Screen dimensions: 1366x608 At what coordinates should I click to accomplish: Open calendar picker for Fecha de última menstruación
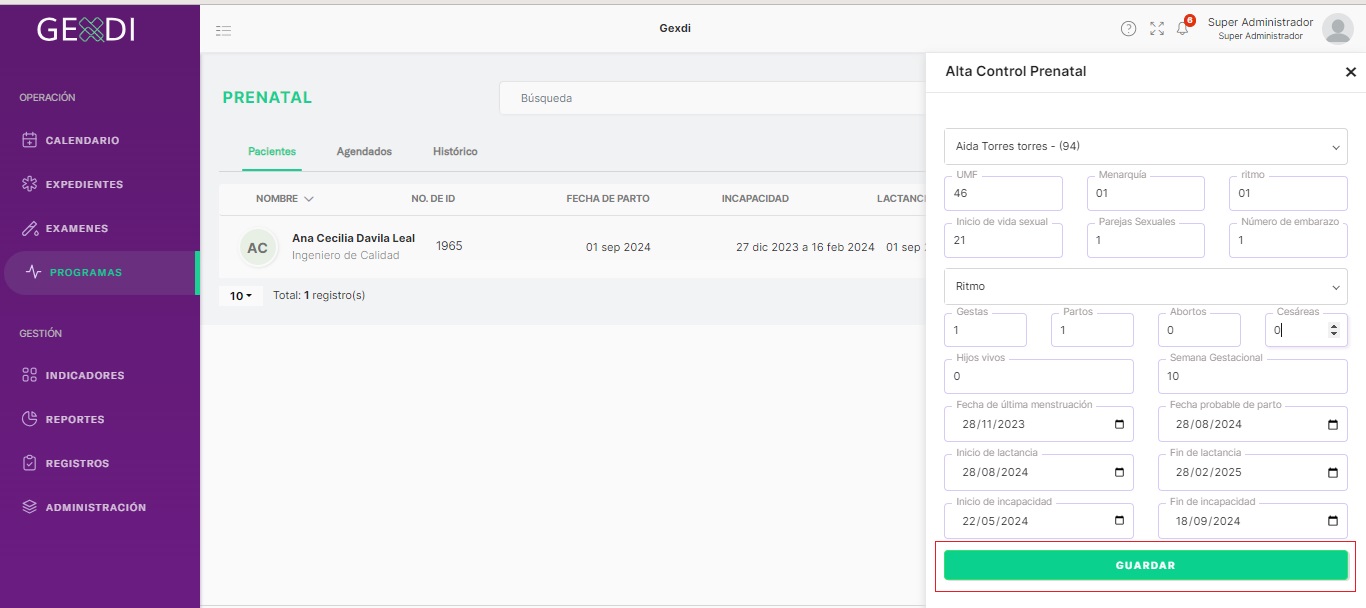click(x=1119, y=424)
